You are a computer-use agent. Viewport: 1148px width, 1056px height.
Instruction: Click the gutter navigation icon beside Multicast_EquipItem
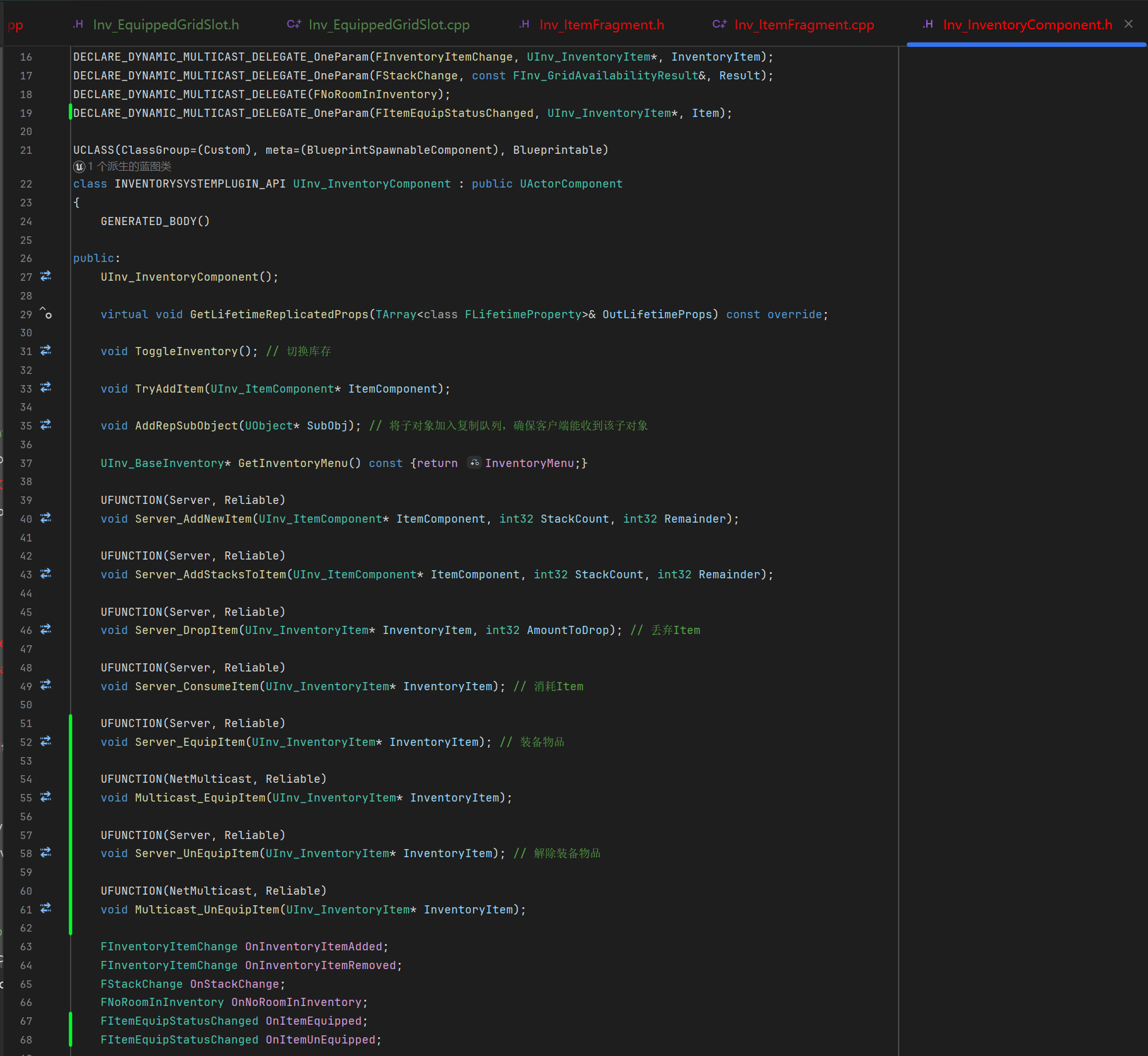click(x=46, y=797)
